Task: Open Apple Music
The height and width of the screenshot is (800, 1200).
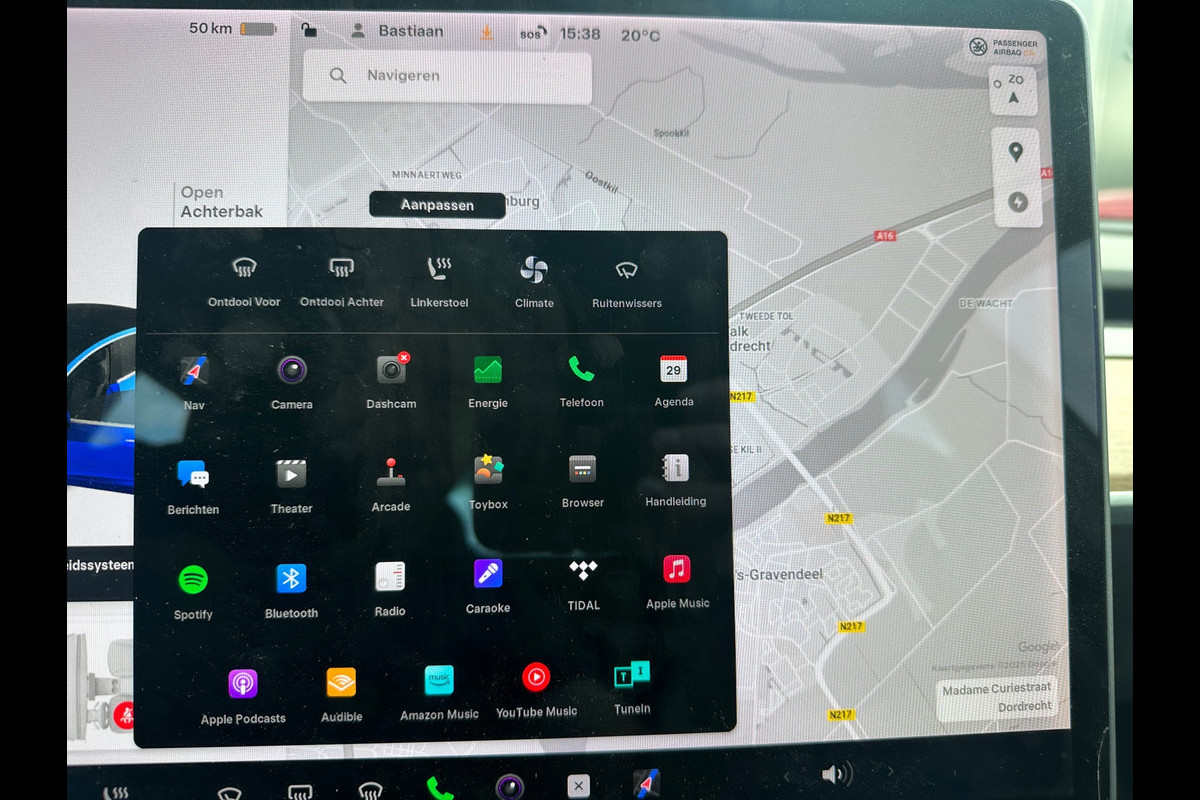Action: point(677,581)
